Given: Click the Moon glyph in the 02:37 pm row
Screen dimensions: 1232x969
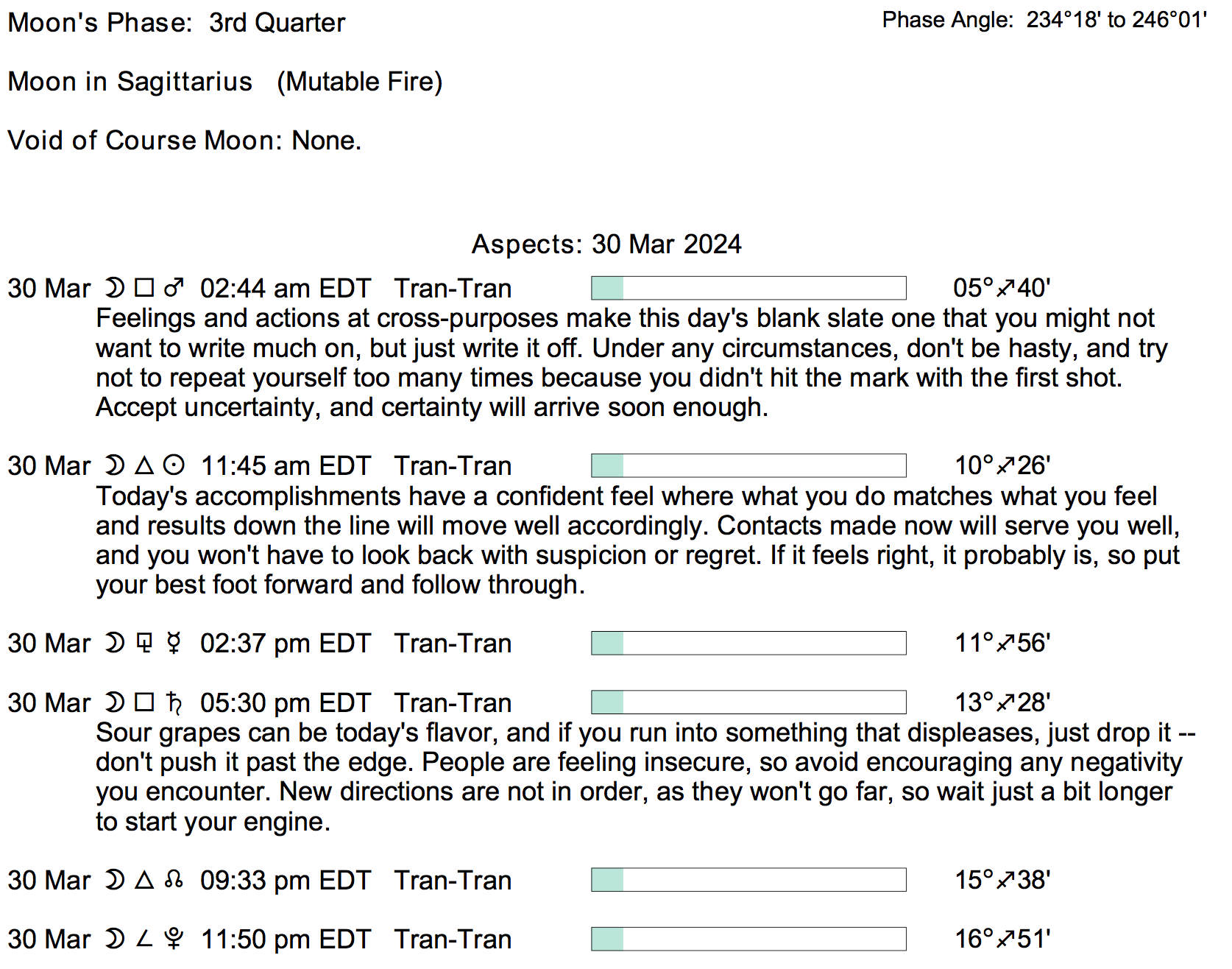Looking at the screenshot, I should tap(115, 643).
